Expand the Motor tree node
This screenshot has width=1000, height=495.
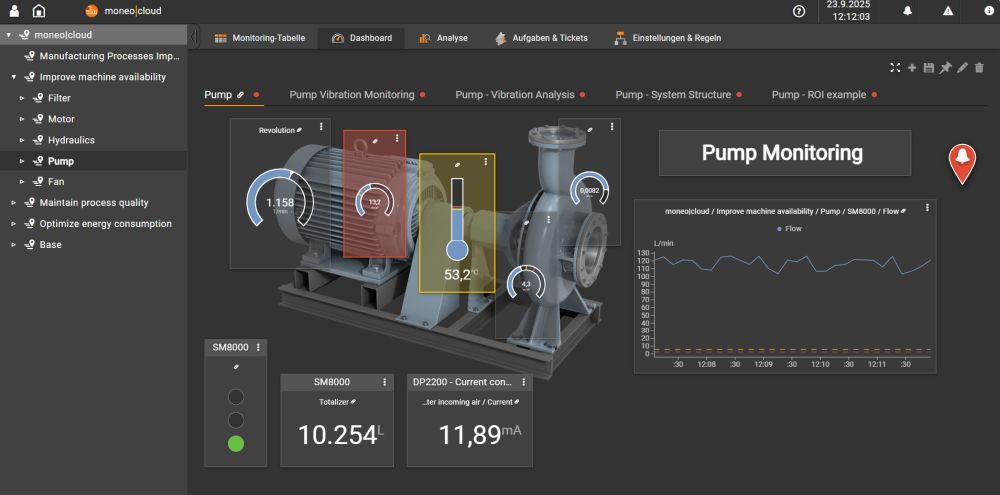point(22,119)
